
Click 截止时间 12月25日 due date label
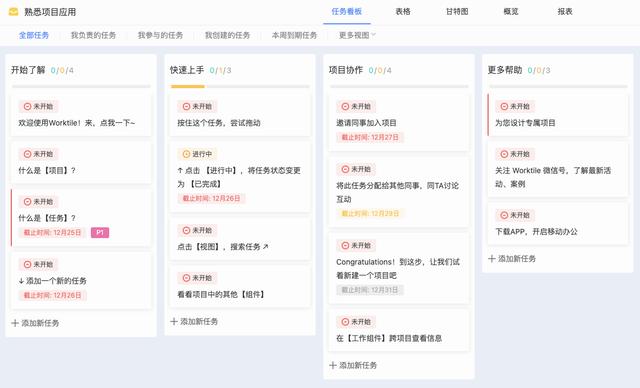(52, 233)
